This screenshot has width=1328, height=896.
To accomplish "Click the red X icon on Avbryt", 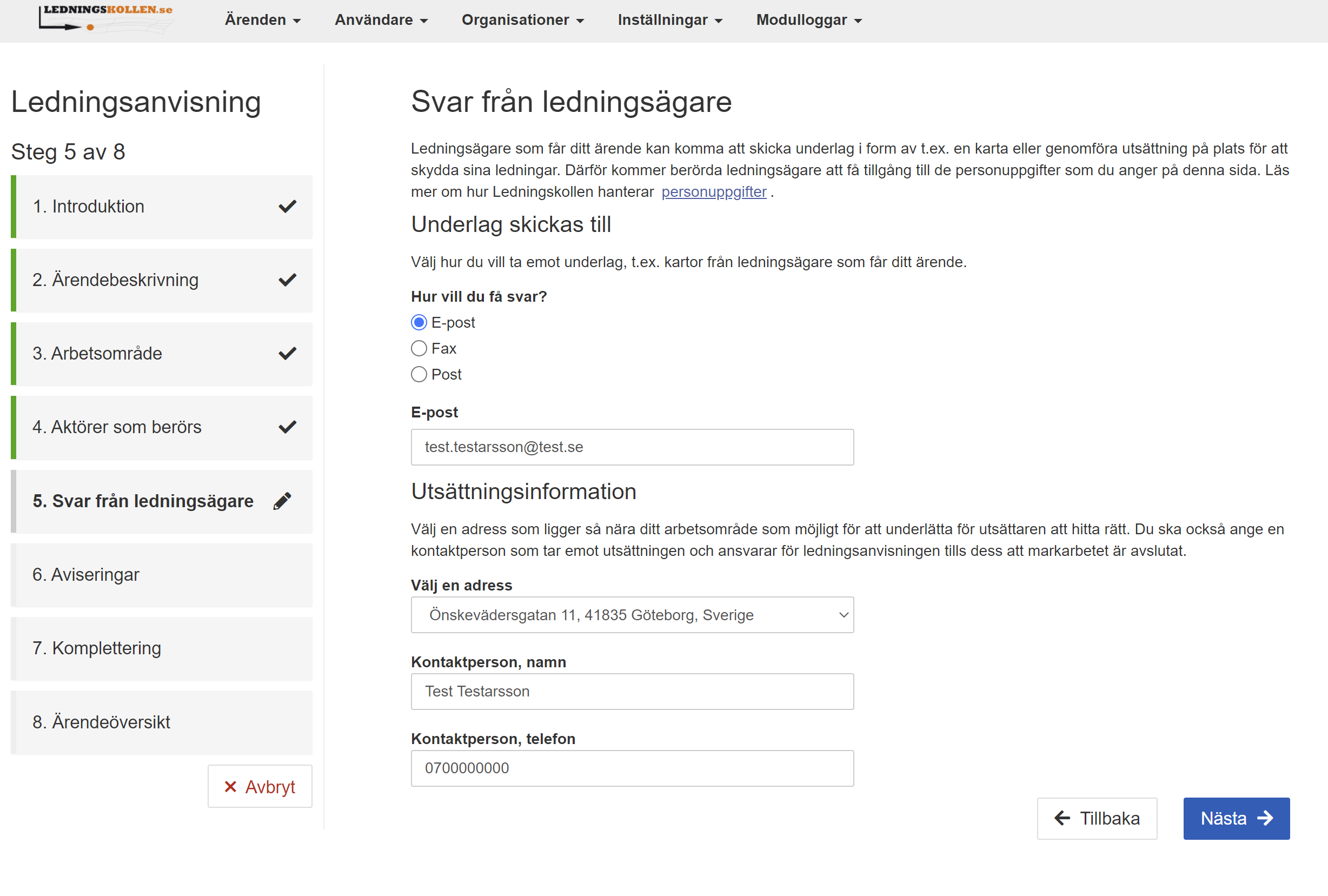I will coord(230,787).
